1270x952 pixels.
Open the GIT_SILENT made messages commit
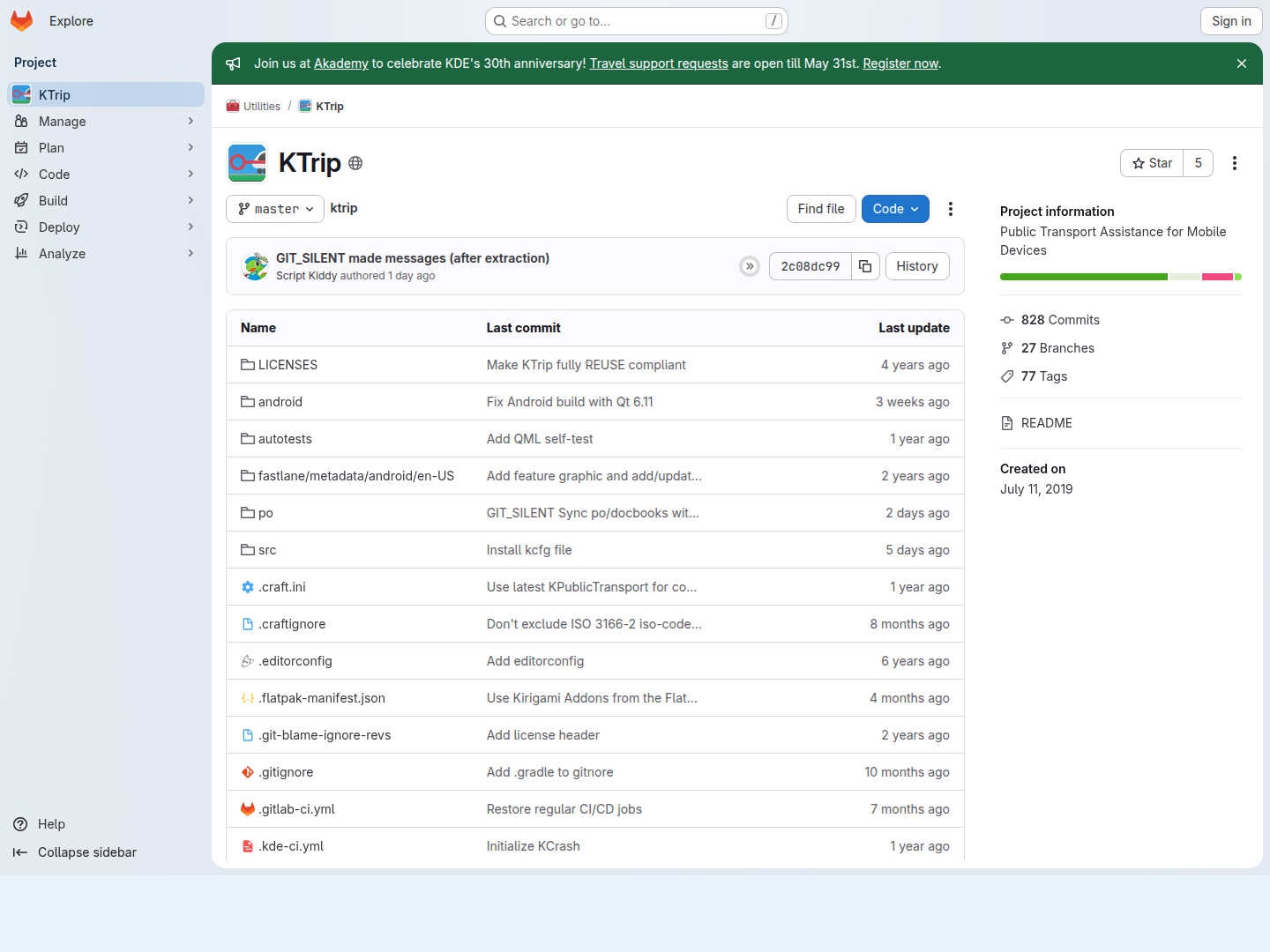click(x=413, y=258)
